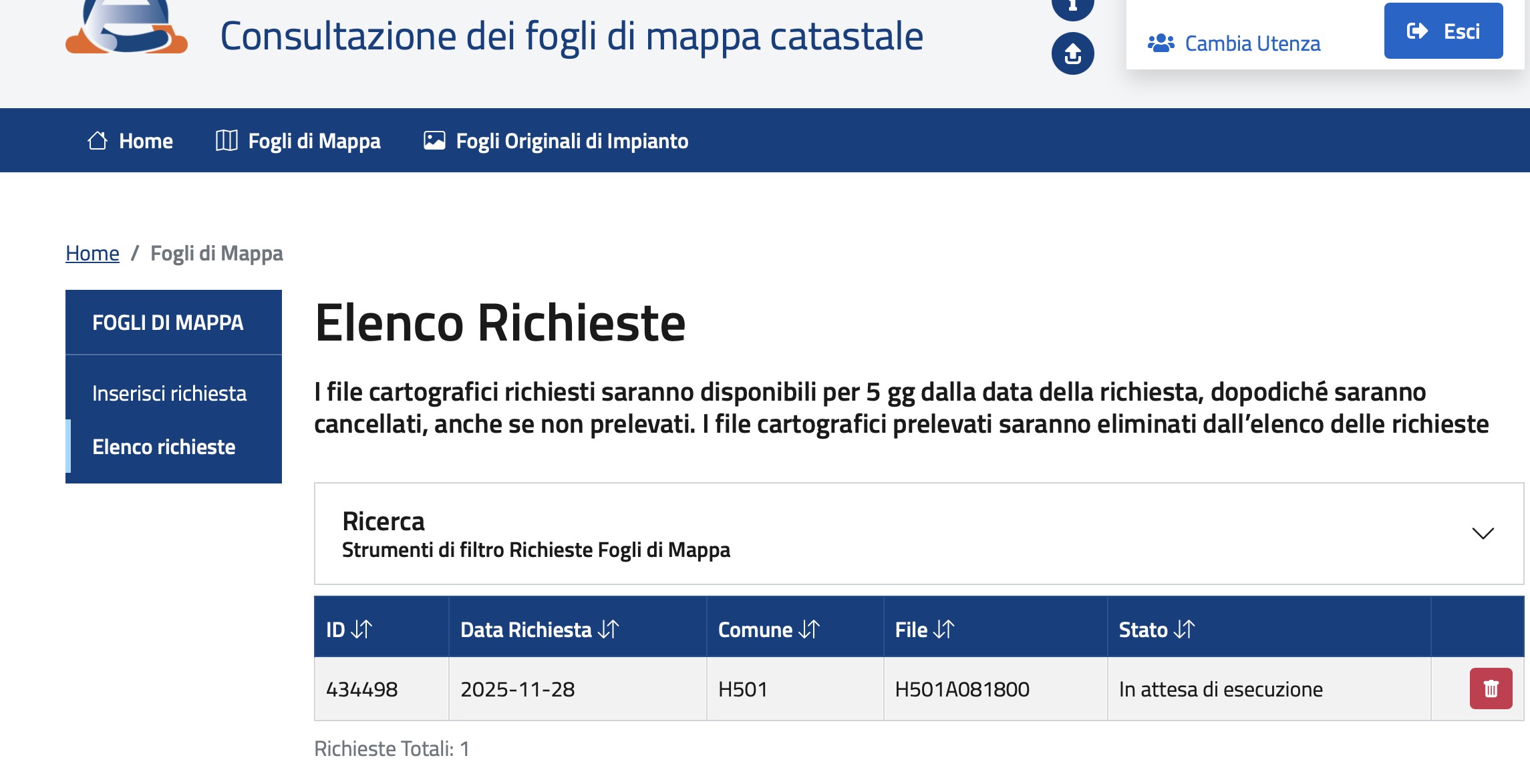Click the circular upload icon below the info icon
Image resolution: width=1530 pixels, height=784 pixels.
point(1072,55)
